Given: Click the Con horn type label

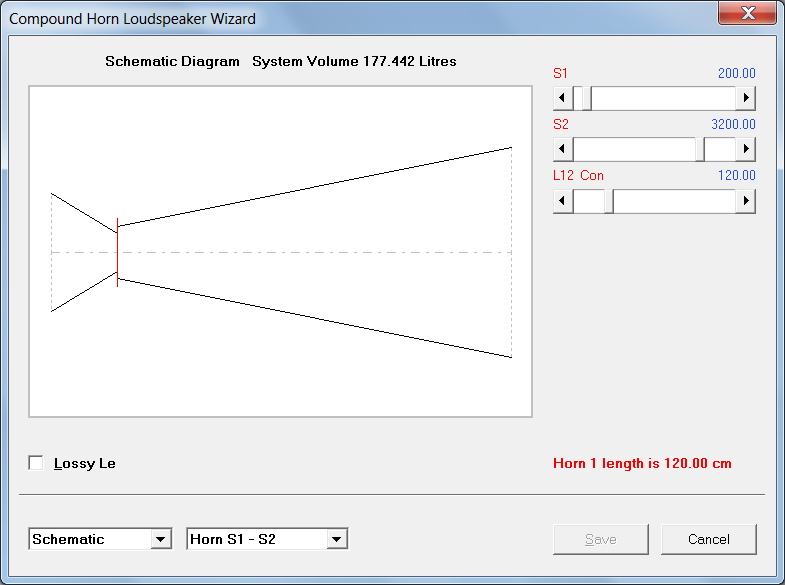Looking at the screenshot, I should click(x=592, y=176).
